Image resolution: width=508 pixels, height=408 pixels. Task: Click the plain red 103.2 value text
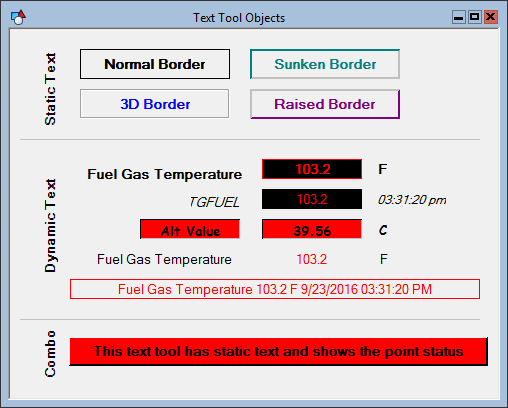tap(312, 259)
